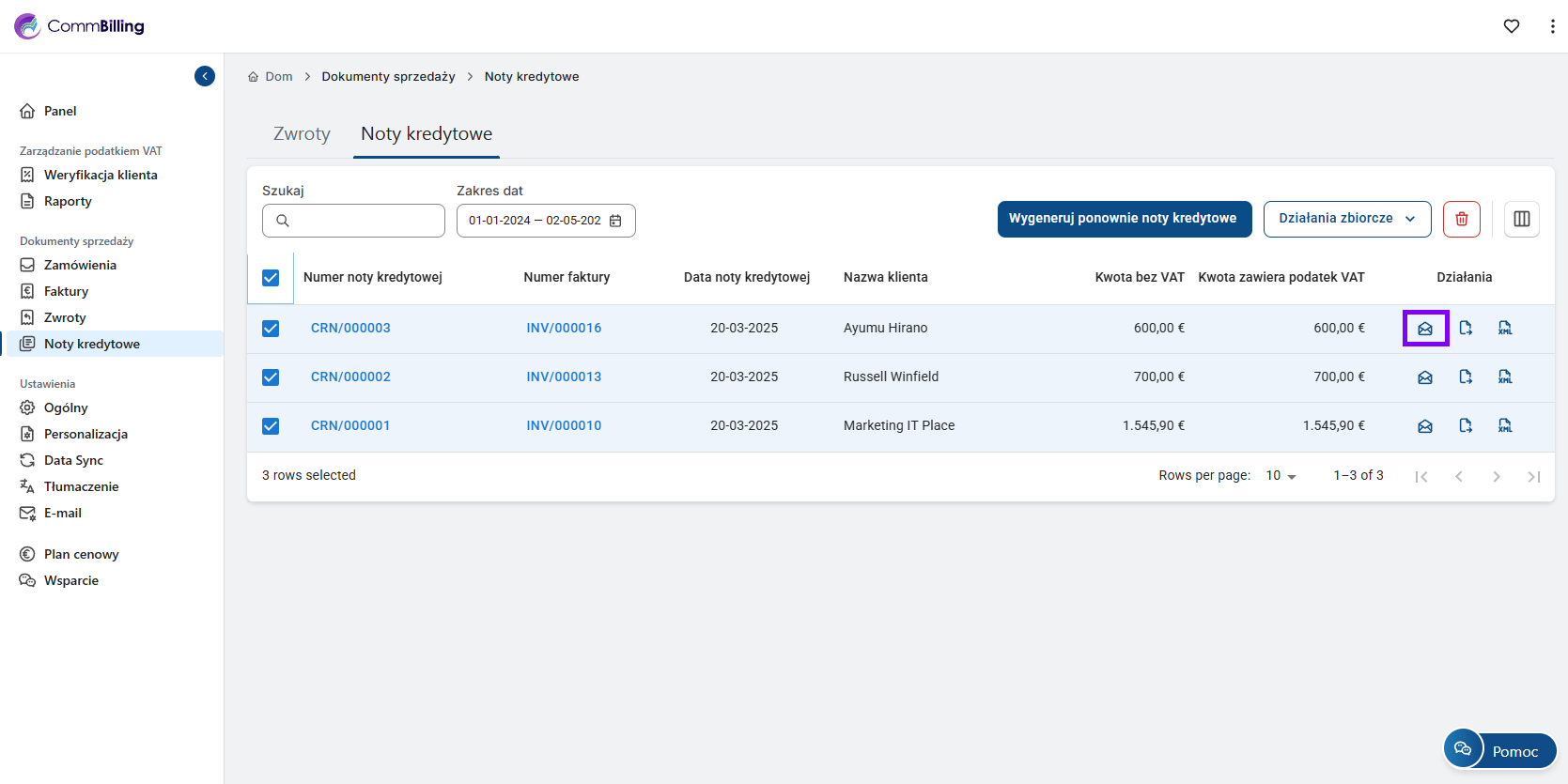This screenshot has width=1568, height=784.
Task: Open Faktury in the sidebar
Action: (66, 291)
